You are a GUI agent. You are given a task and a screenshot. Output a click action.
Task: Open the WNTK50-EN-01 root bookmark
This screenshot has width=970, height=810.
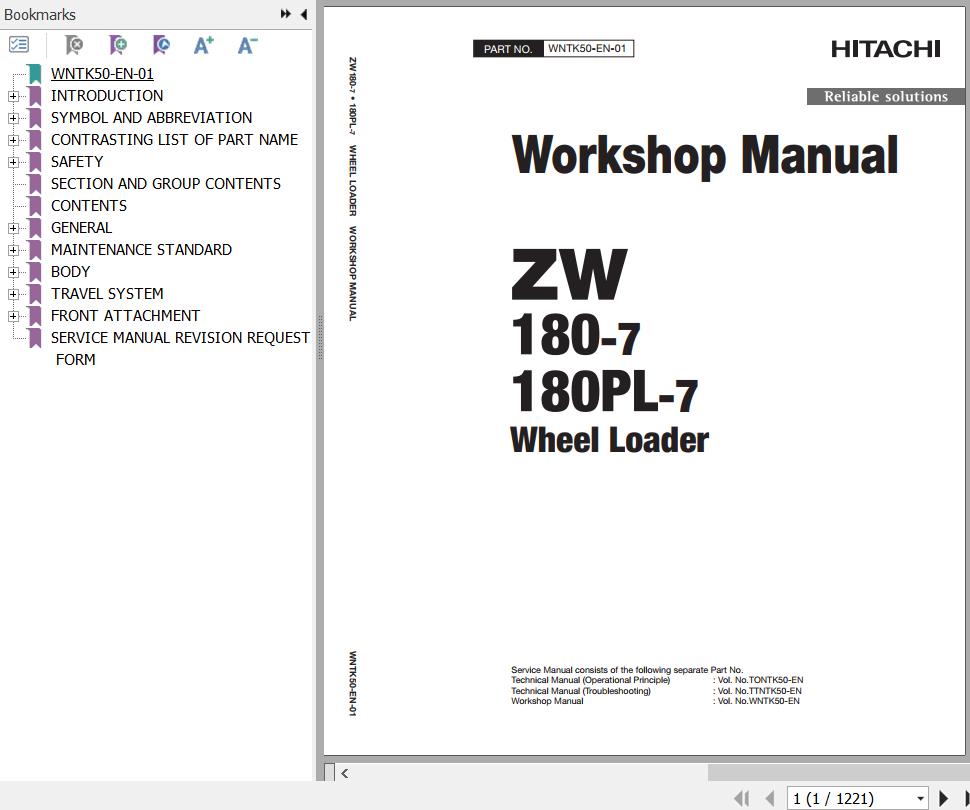point(102,74)
